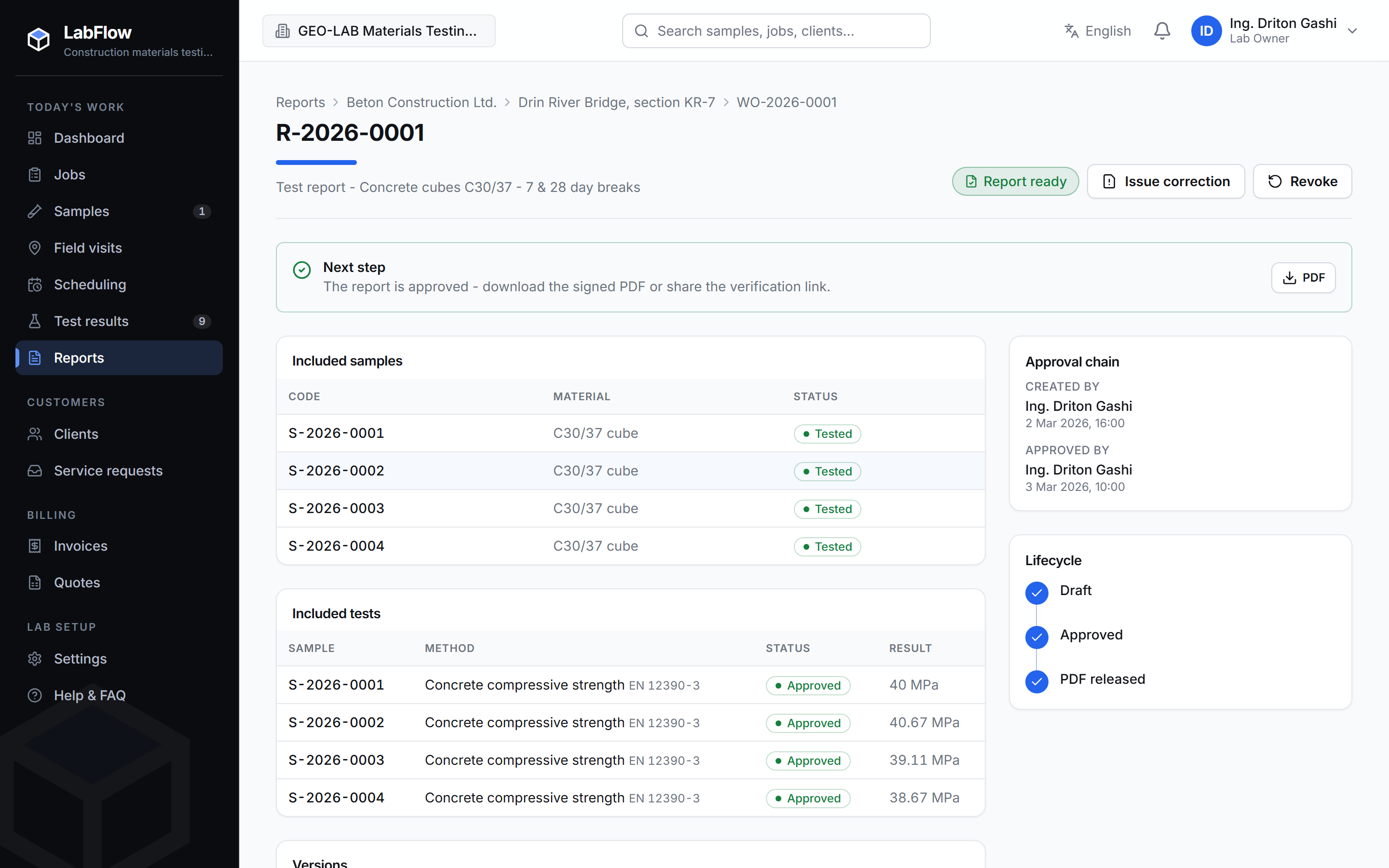Screen dimensions: 1389x868
Task: Open sample S-2026-0004 in Included samples
Action: 336,546
